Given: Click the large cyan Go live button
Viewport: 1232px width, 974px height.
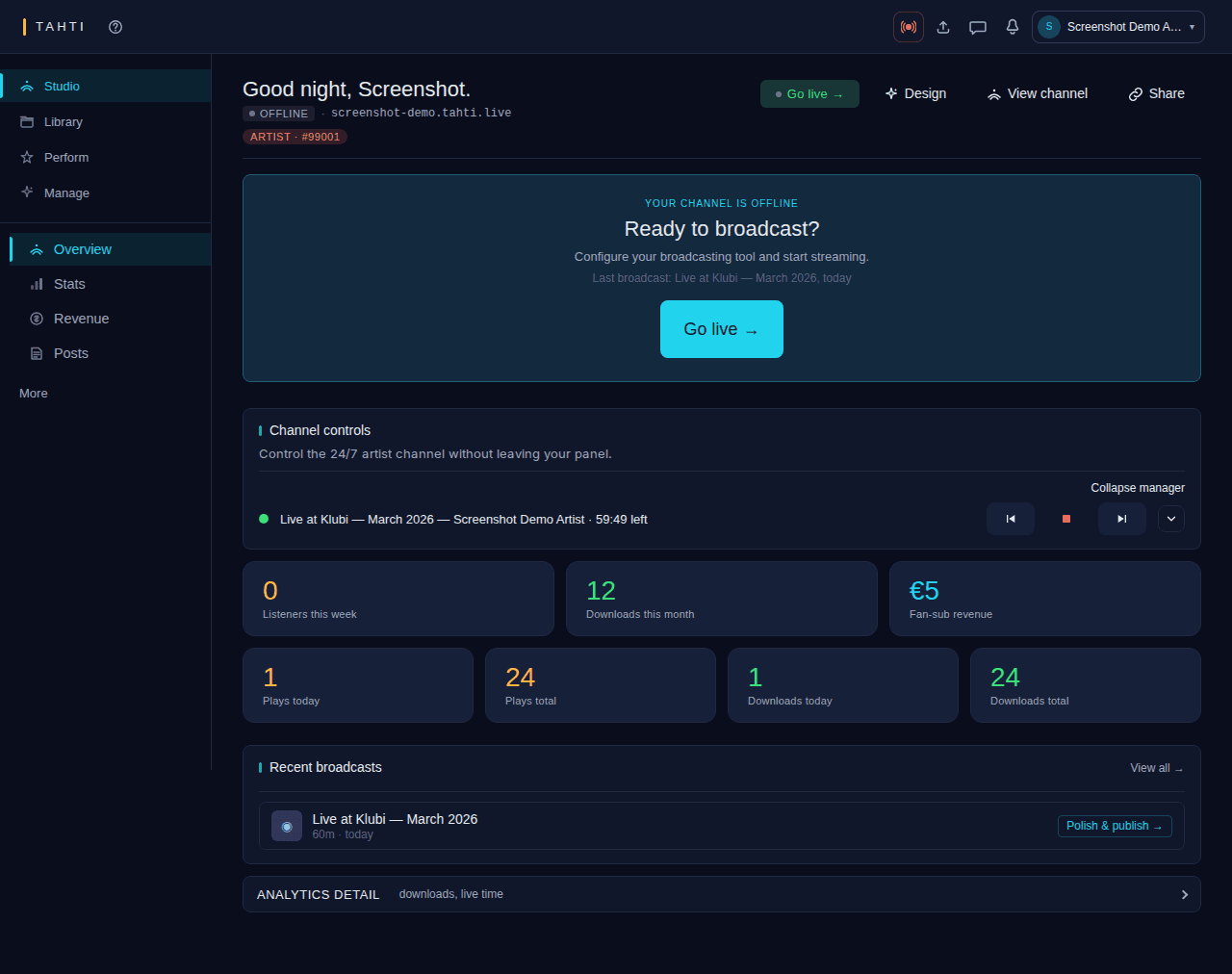Looking at the screenshot, I should coord(722,329).
